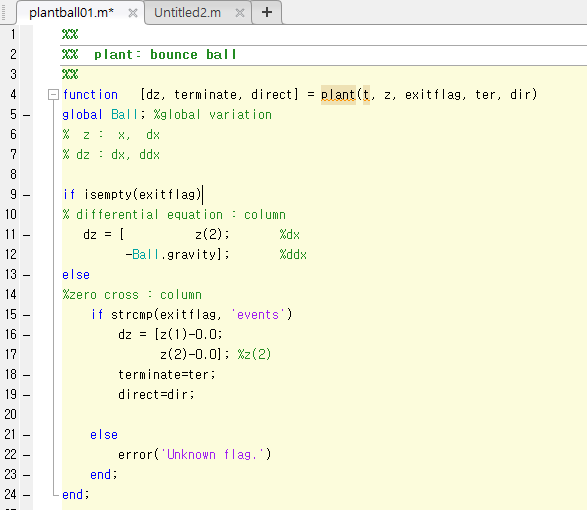Screen dimensions: 587x510
Task: Click the 'else' keyword on line 21
Action: 104,435
